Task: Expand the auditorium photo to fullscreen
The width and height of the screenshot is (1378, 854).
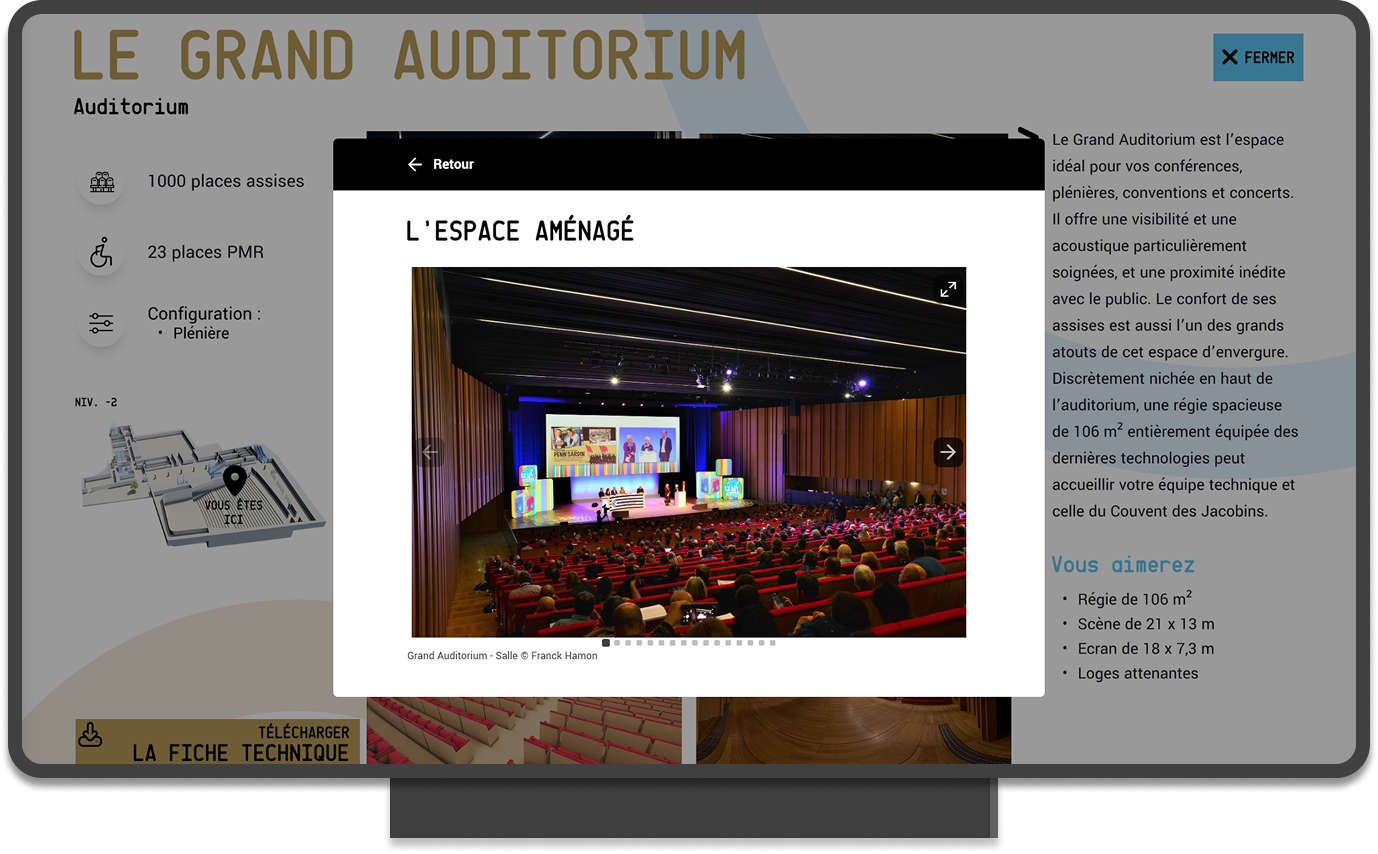Action: (948, 289)
